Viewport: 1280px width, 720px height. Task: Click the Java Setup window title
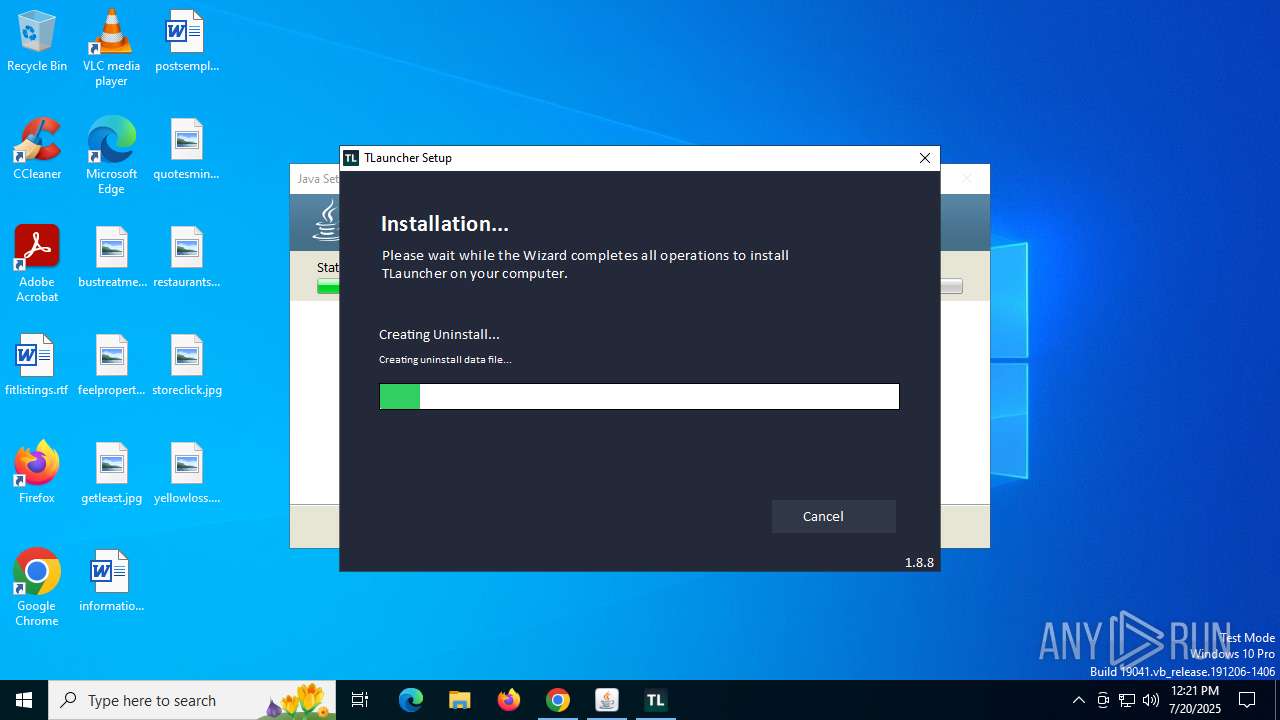tap(318, 179)
